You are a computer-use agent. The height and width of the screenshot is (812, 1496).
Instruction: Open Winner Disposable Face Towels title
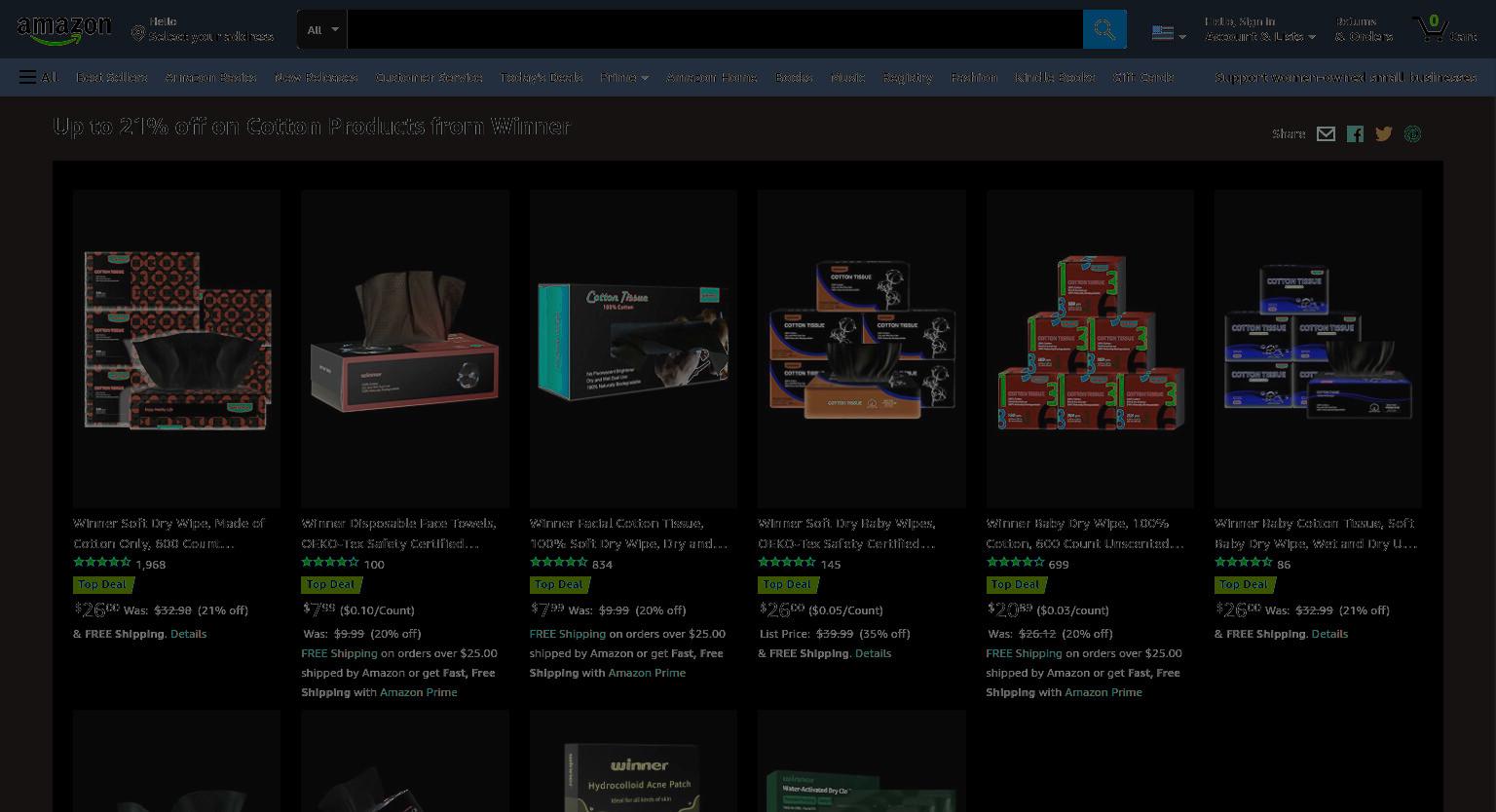(x=399, y=534)
